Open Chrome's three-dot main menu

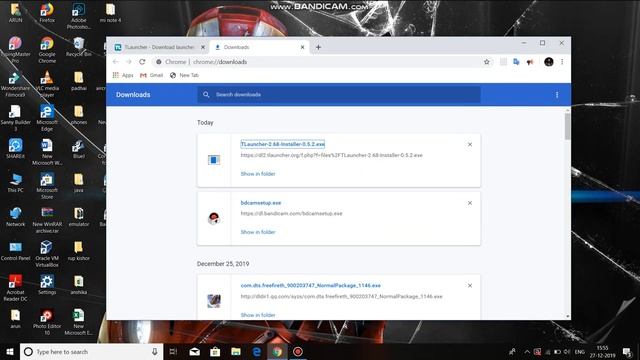point(562,62)
